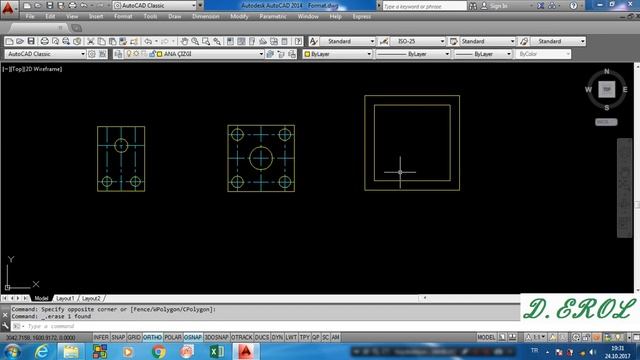The height and width of the screenshot is (360, 640).
Task: Click the Multileader Style icon
Action: click(524, 41)
